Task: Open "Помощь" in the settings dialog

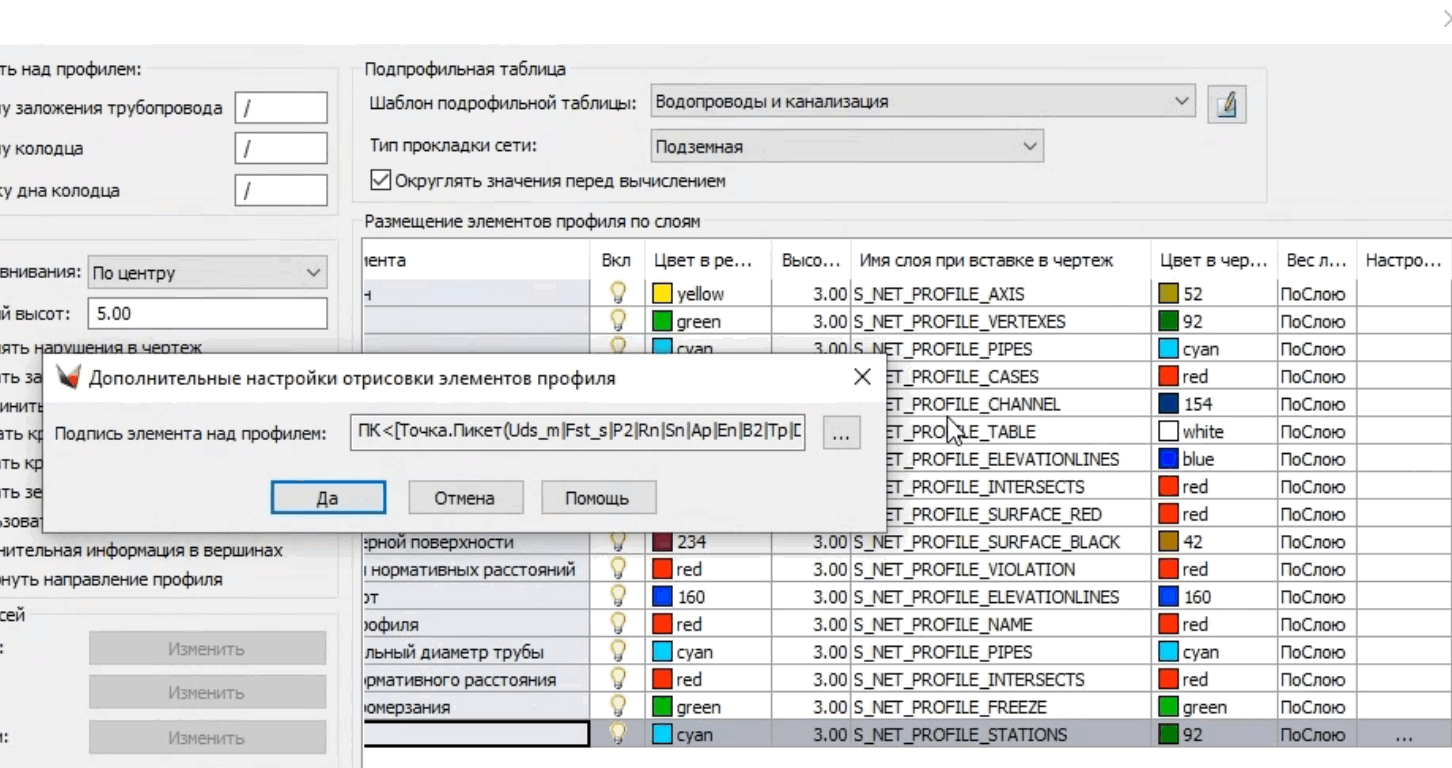Action: (x=598, y=498)
